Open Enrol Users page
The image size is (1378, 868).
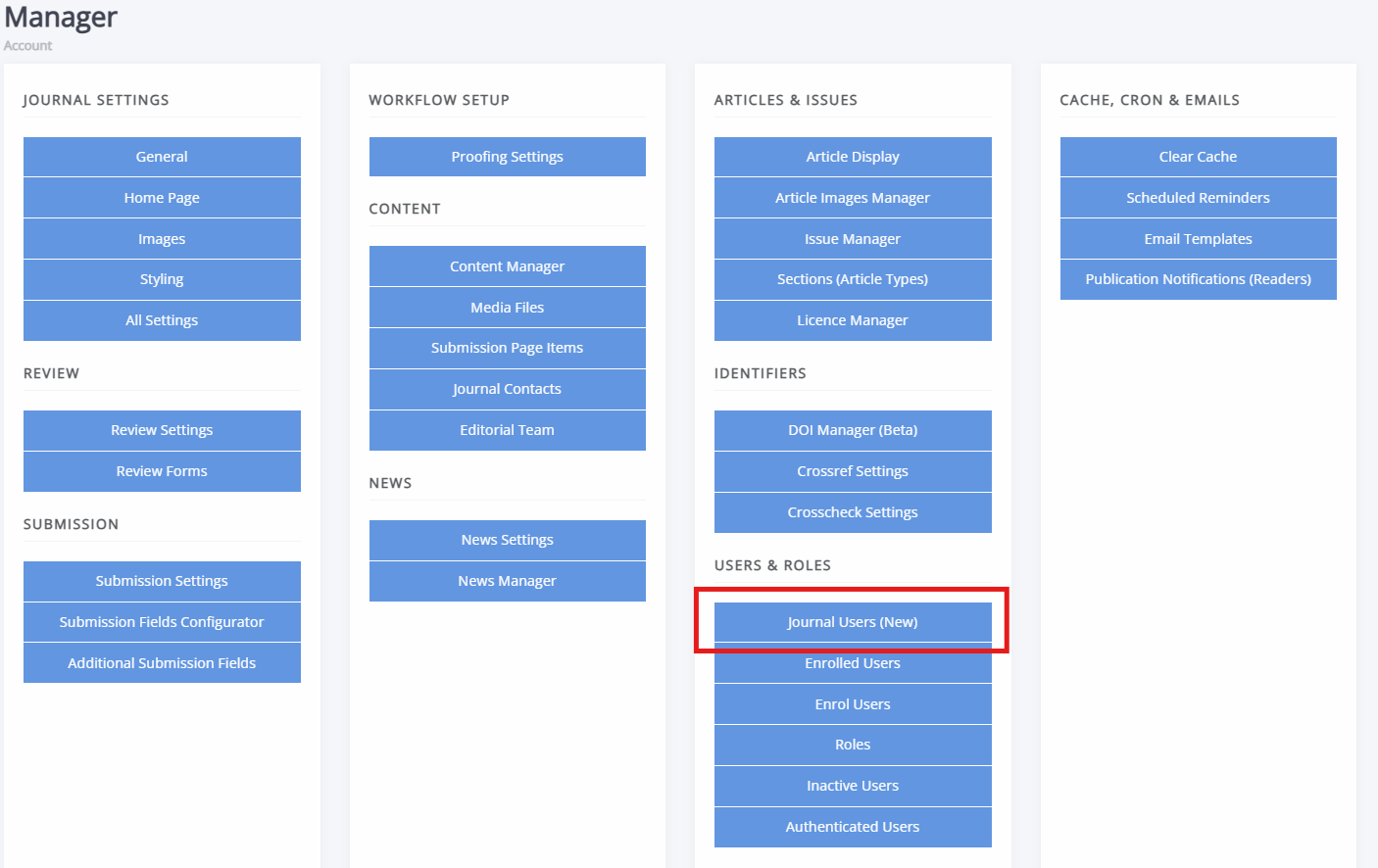pos(853,704)
